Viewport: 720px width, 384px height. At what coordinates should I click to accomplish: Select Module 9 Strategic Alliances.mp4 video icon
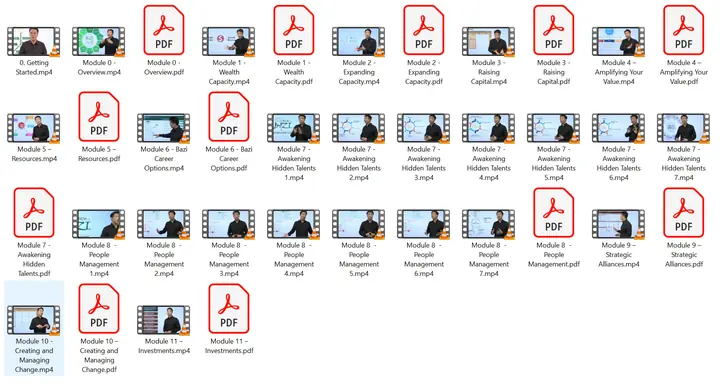point(619,224)
